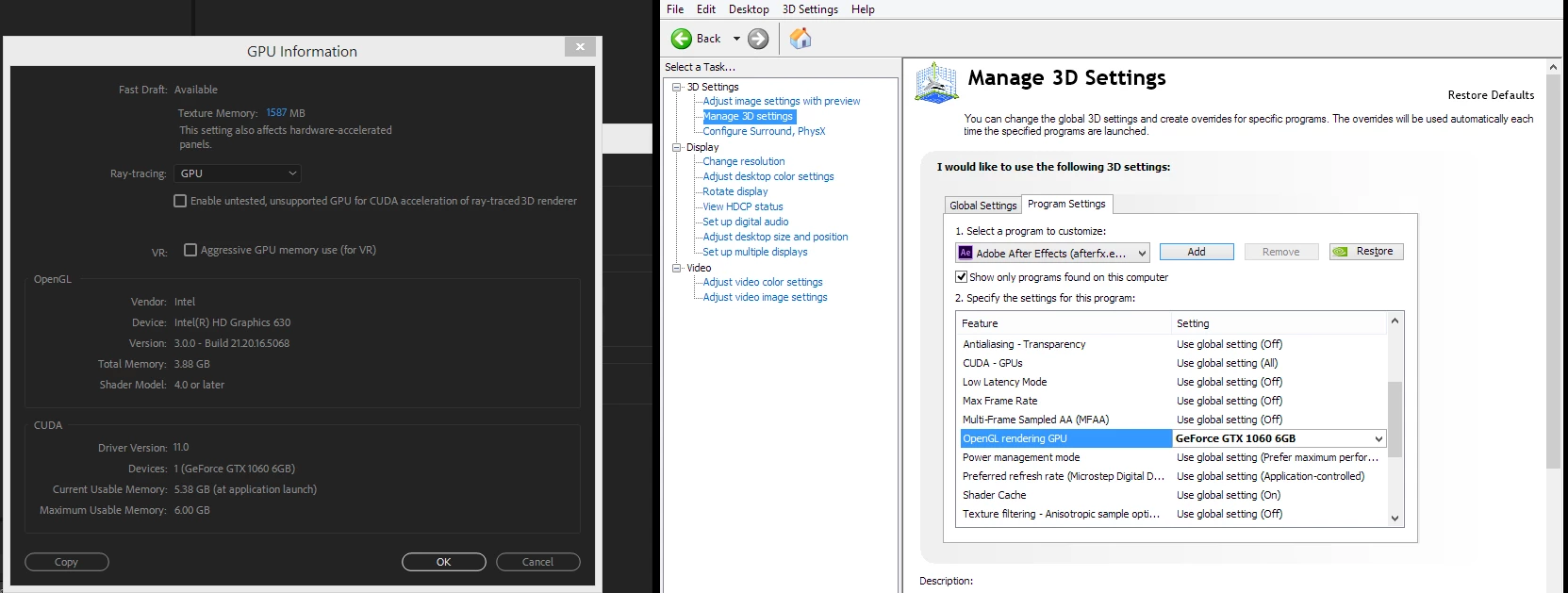1568x593 pixels.
Task: Open the Back history dropdown arrow
Action: pyautogui.click(x=736, y=39)
